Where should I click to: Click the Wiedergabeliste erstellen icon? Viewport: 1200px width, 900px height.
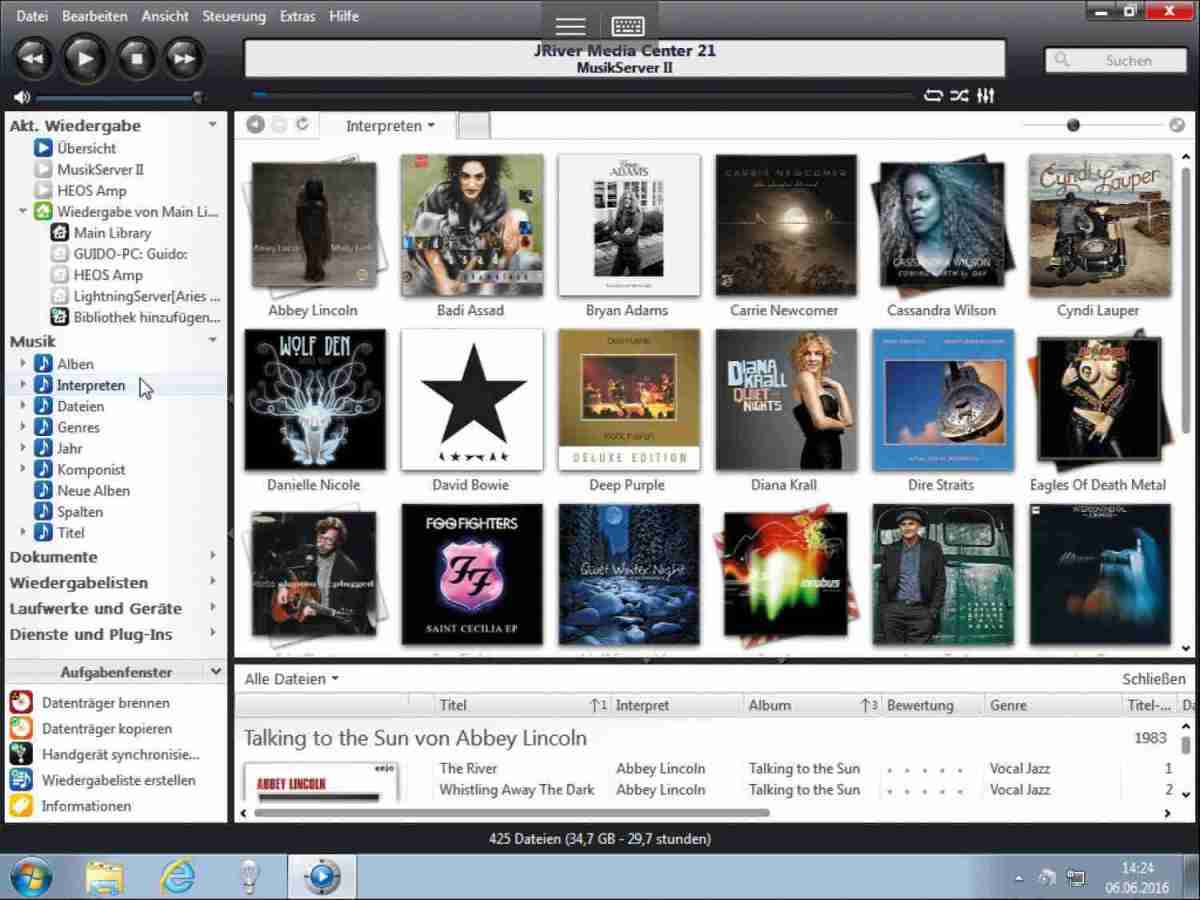click(21, 780)
